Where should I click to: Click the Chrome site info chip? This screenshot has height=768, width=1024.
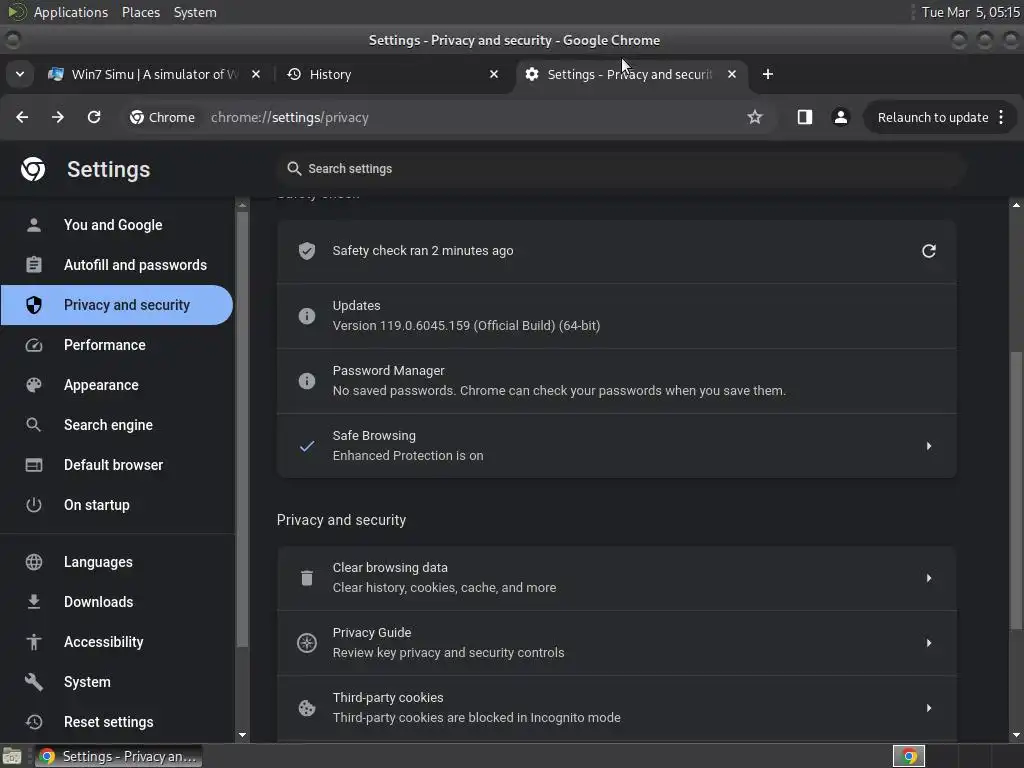click(163, 118)
